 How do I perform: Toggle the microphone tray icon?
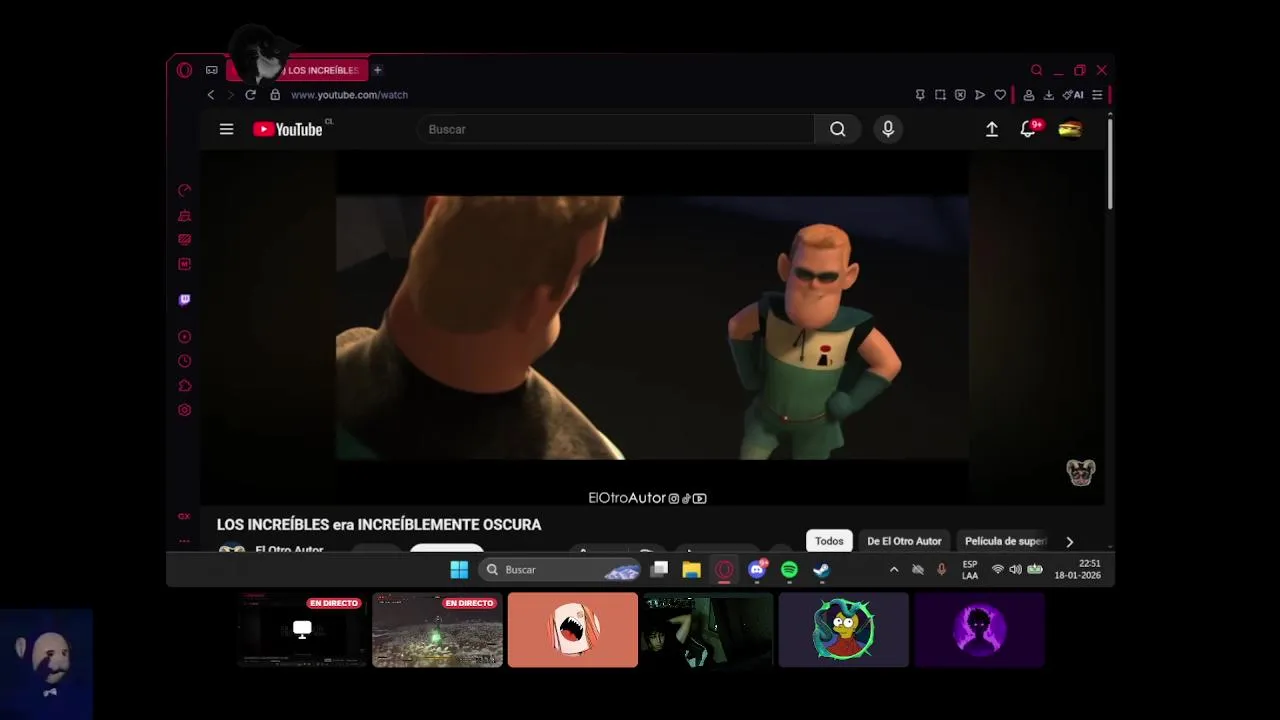[941, 570]
